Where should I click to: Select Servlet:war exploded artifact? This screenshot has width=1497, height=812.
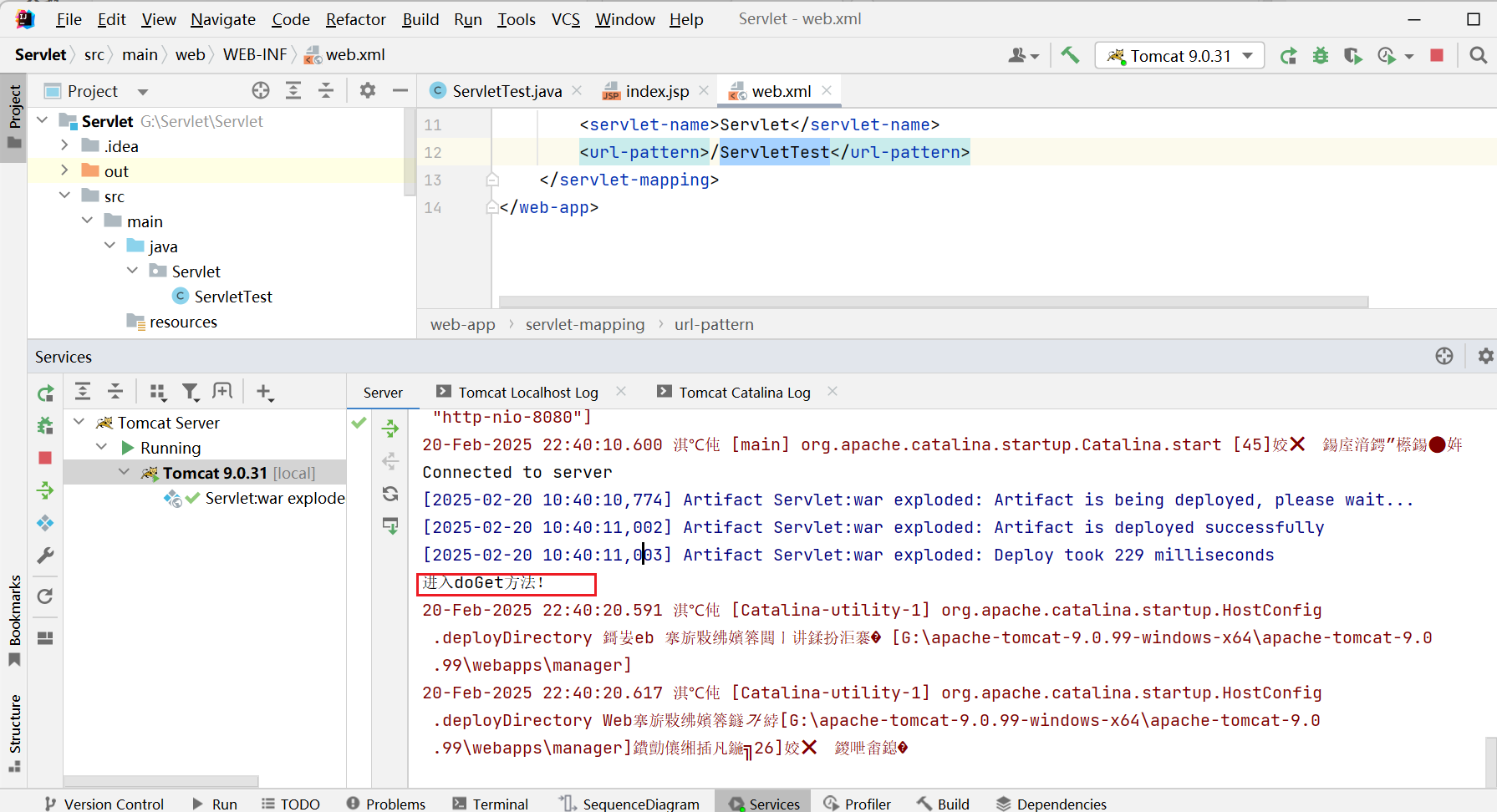(x=275, y=498)
